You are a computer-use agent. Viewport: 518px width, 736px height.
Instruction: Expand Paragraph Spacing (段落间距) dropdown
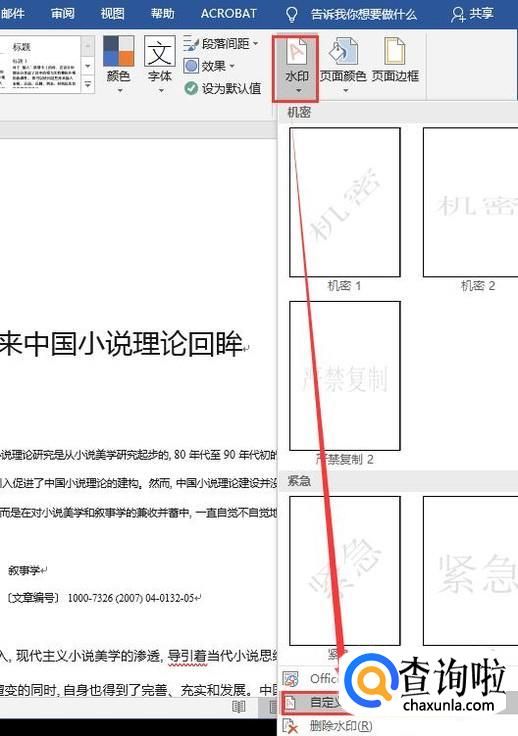click(221, 44)
